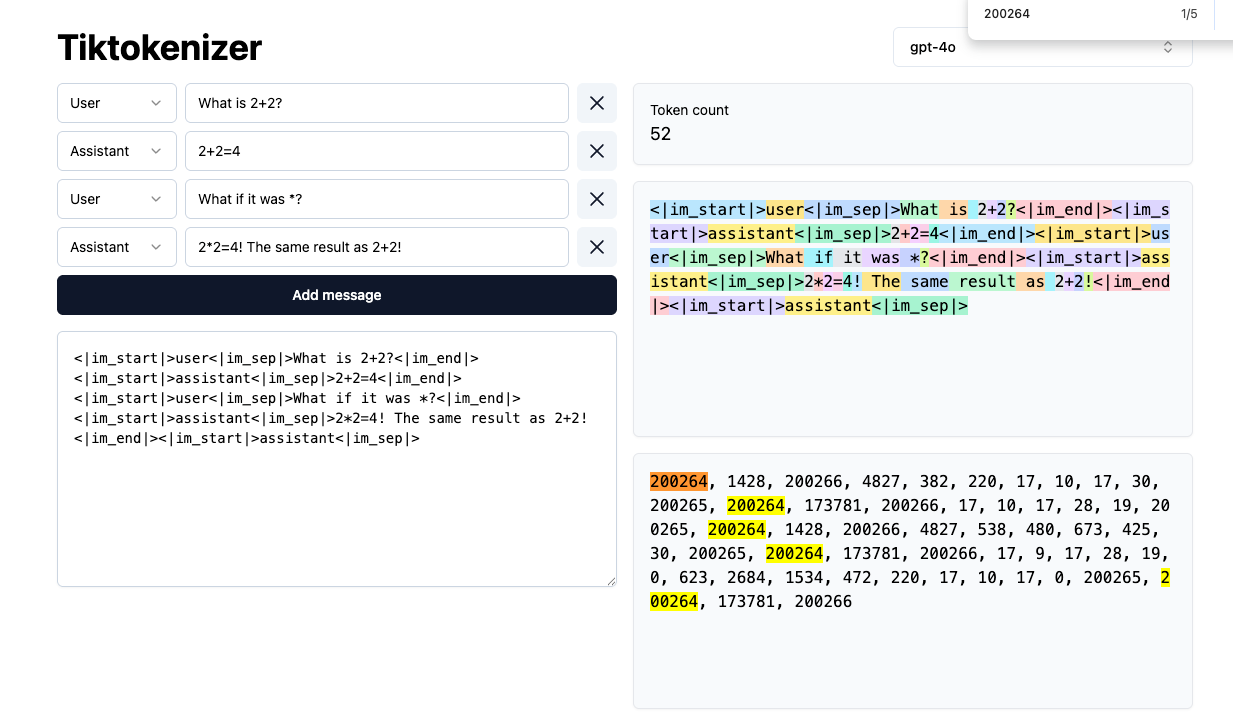Click the 'same' token in colored output

pyautogui.click(x=925, y=282)
